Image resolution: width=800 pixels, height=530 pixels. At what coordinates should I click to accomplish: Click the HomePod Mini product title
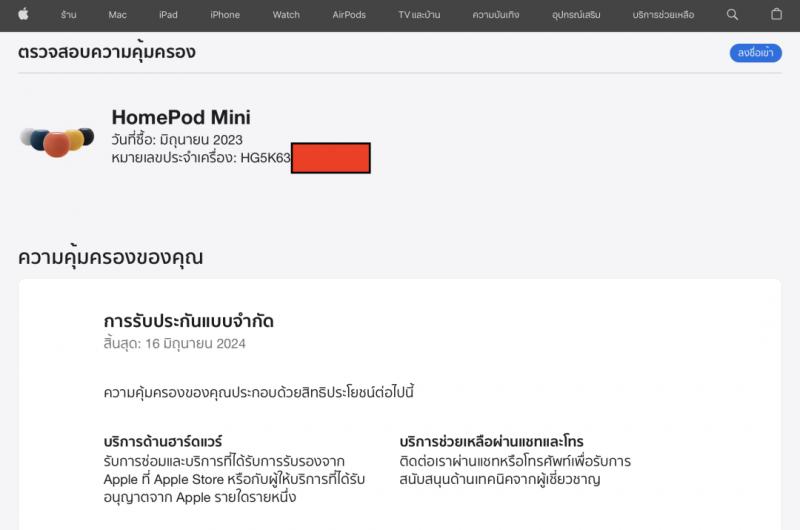[x=181, y=117]
